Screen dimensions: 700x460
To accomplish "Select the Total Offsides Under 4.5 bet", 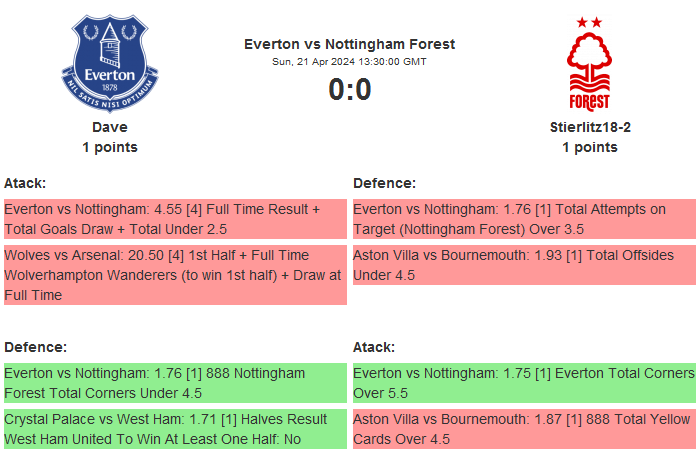I will (523, 265).
